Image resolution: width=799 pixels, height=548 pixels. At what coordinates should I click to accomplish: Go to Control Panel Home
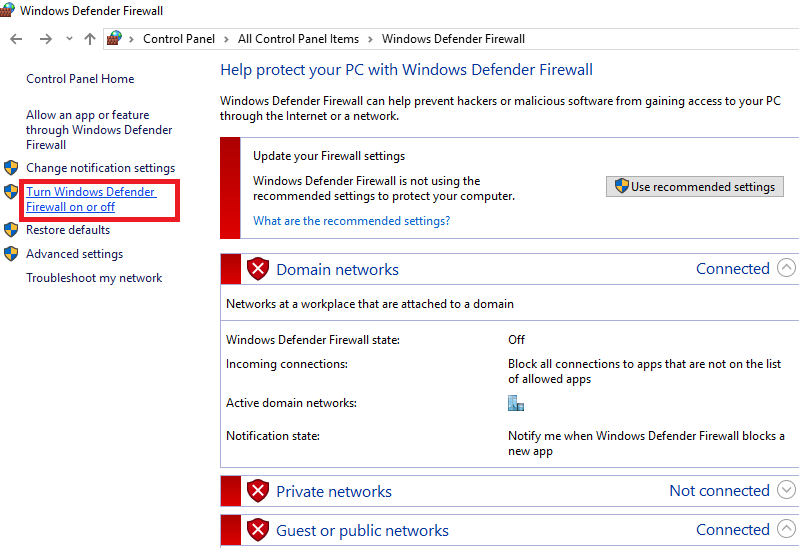point(80,79)
